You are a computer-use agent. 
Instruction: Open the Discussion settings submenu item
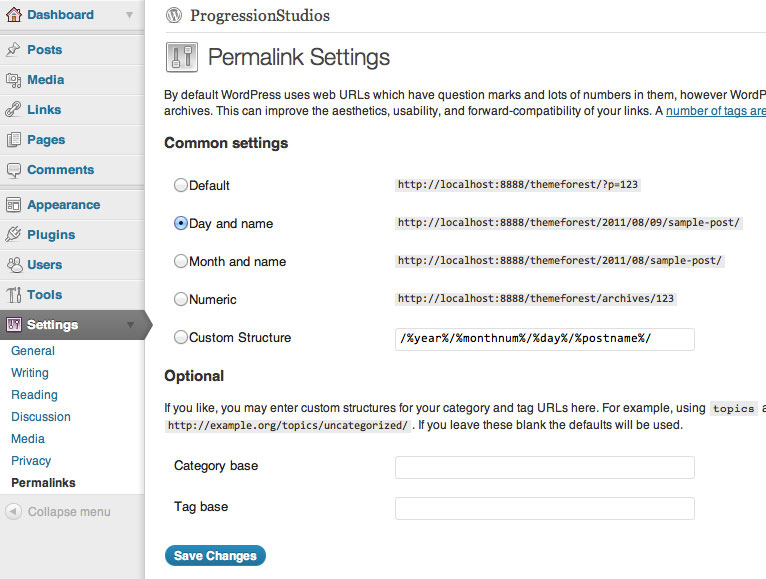[41, 417]
